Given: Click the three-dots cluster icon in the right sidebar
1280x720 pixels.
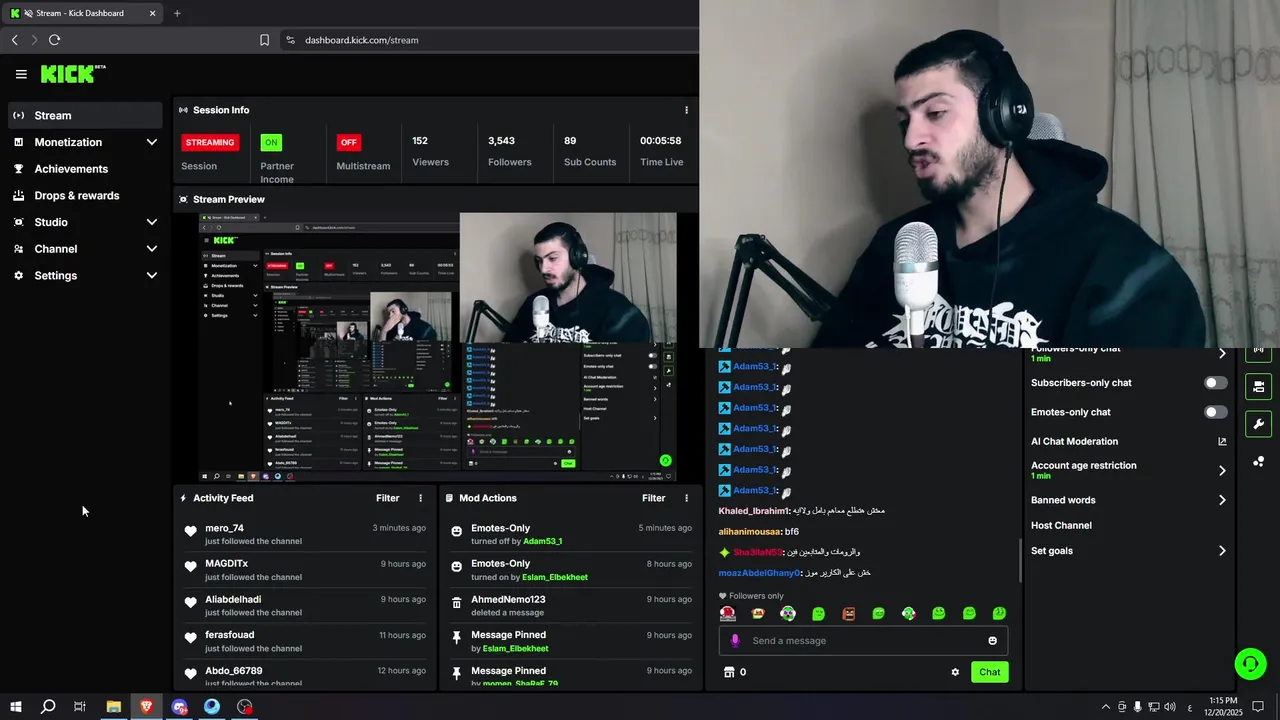Looking at the screenshot, I should [1258, 461].
